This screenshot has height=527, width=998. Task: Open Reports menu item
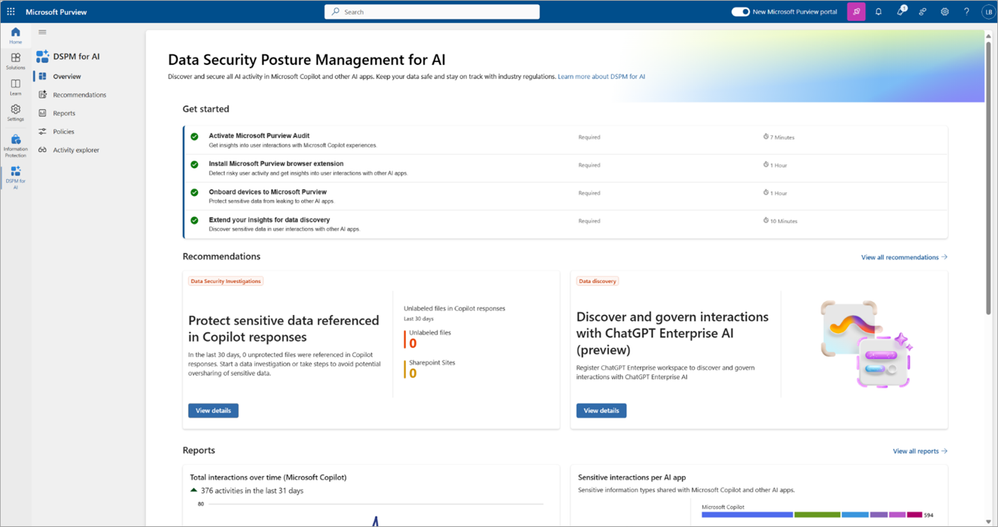click(64, 113)
